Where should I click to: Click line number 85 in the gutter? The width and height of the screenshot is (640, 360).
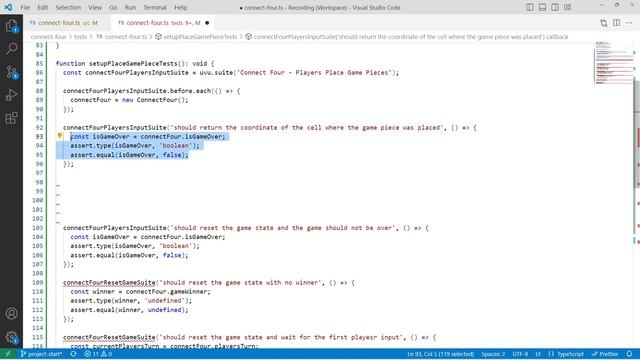tap(39, 63)
